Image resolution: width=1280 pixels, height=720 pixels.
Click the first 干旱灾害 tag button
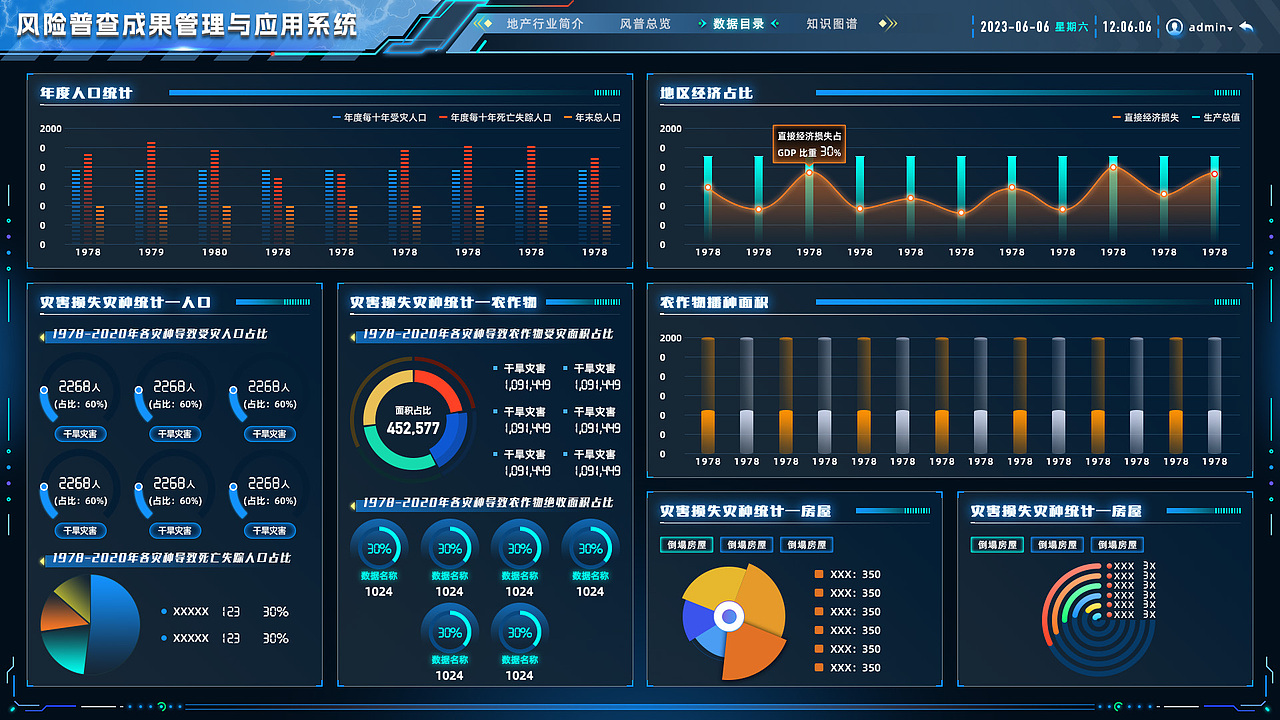tap(80, 434)
